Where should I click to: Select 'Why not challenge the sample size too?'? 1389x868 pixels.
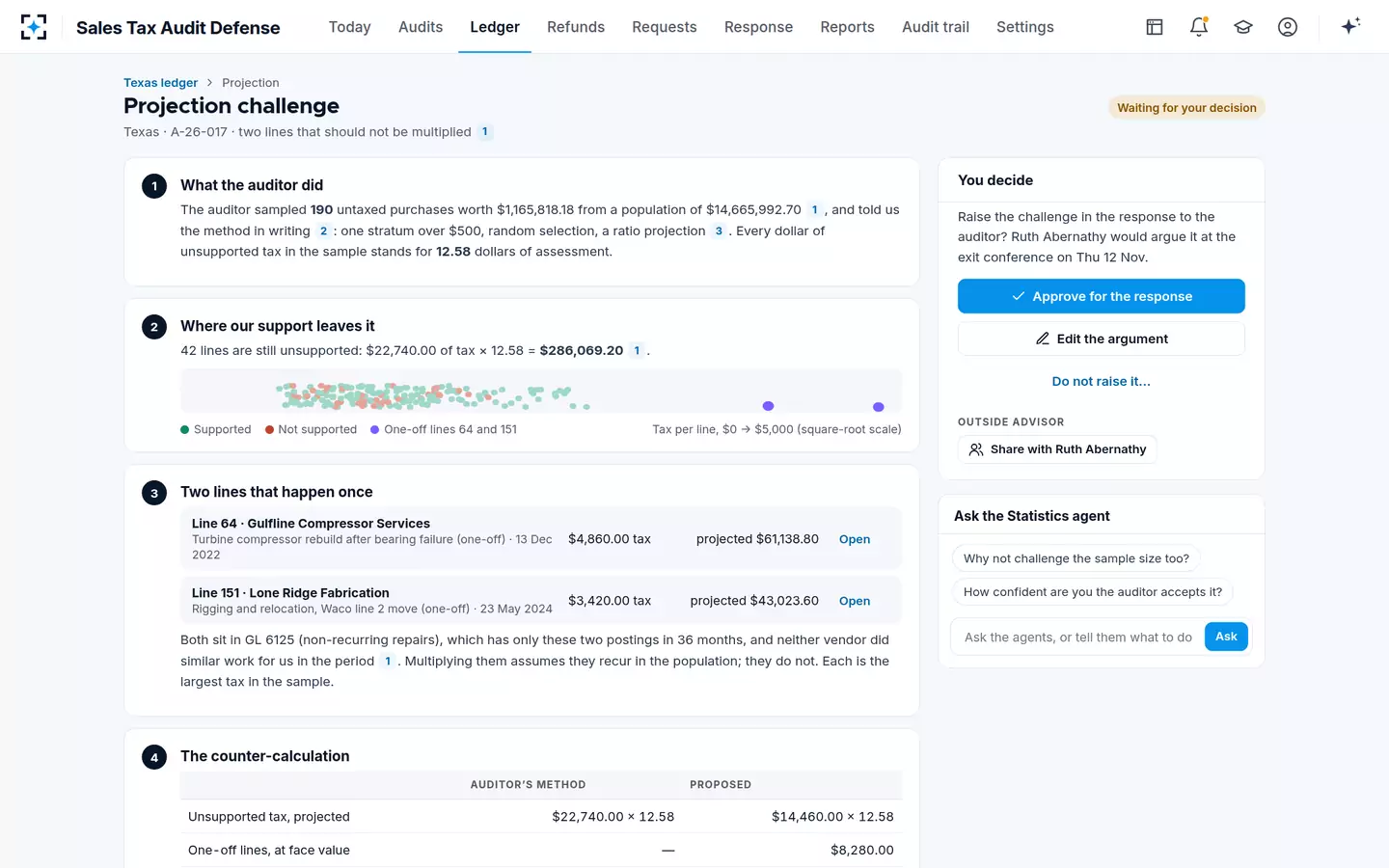click(1076, 558)
